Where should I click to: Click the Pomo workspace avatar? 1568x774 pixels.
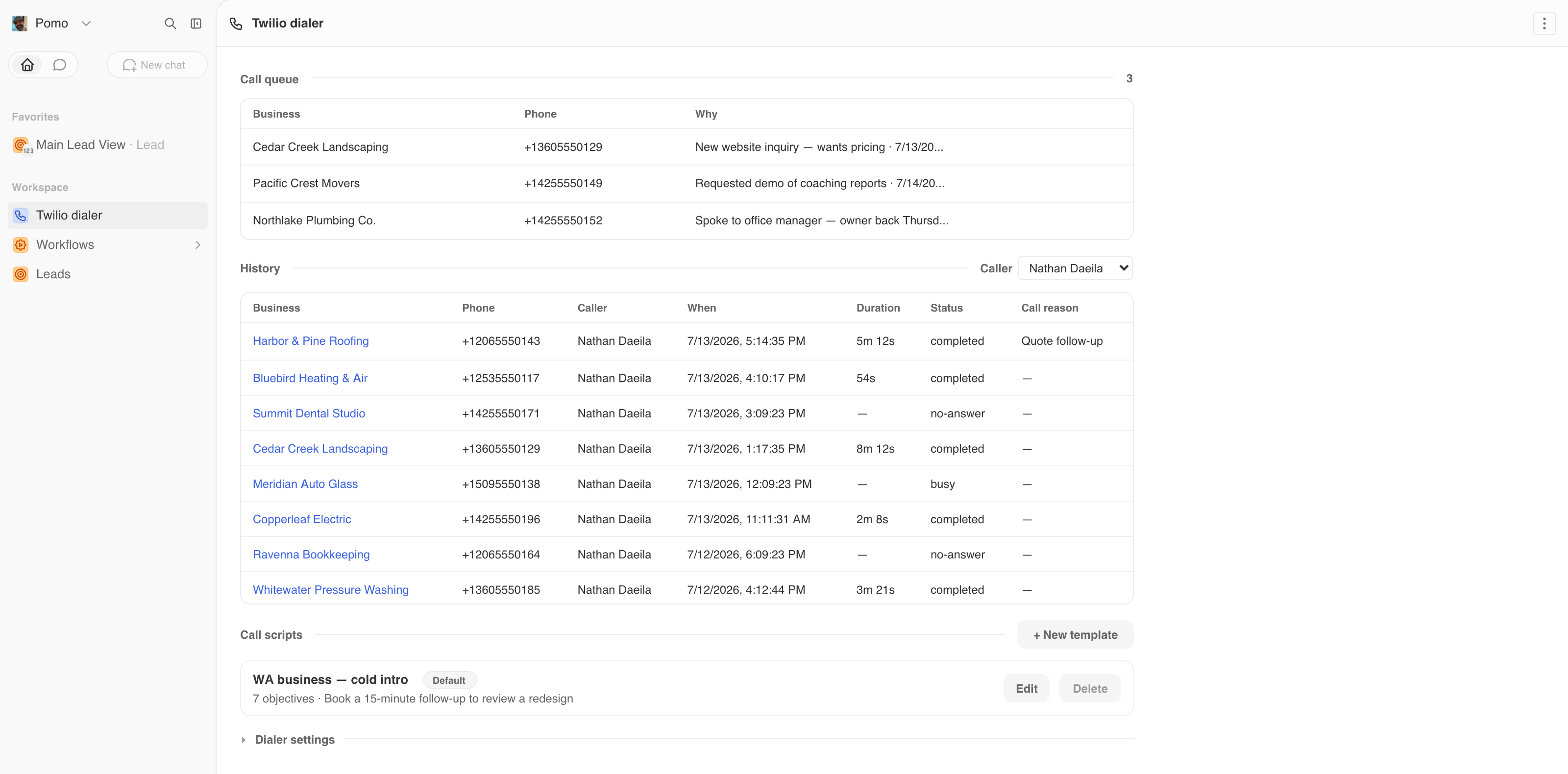click(20, 23)
